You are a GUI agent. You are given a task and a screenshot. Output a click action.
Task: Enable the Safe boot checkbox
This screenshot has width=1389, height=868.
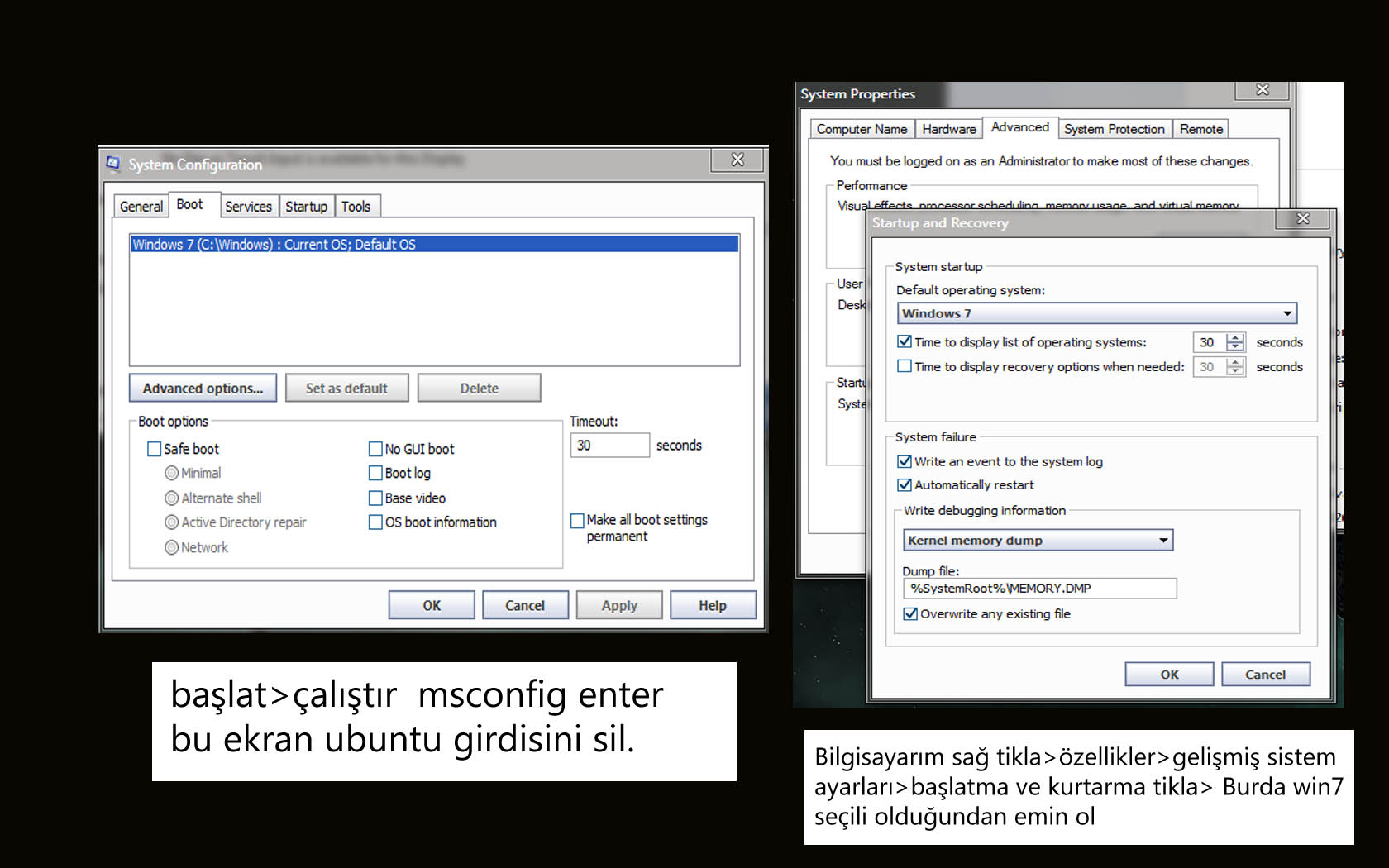pyautogui.click(x=154, y=449)
